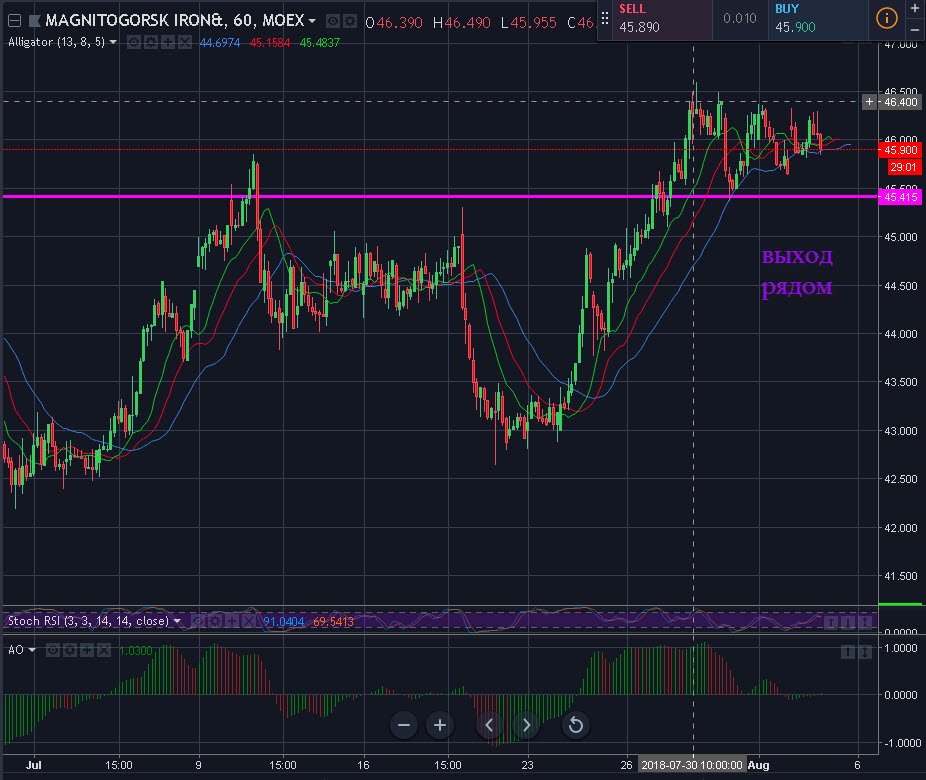Open the AO indicator dropdown arrow
This screenshot has height=780, width=926.
pyautogui.click(x=32, y=650)
